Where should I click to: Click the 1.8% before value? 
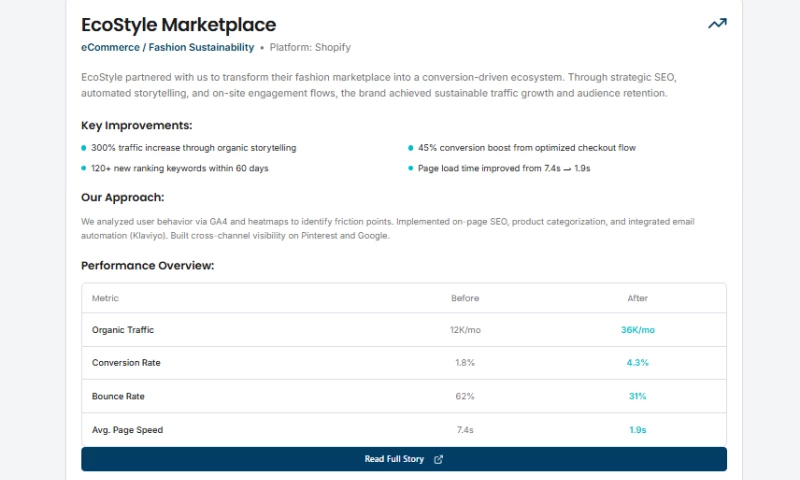(x=465, y=363)
